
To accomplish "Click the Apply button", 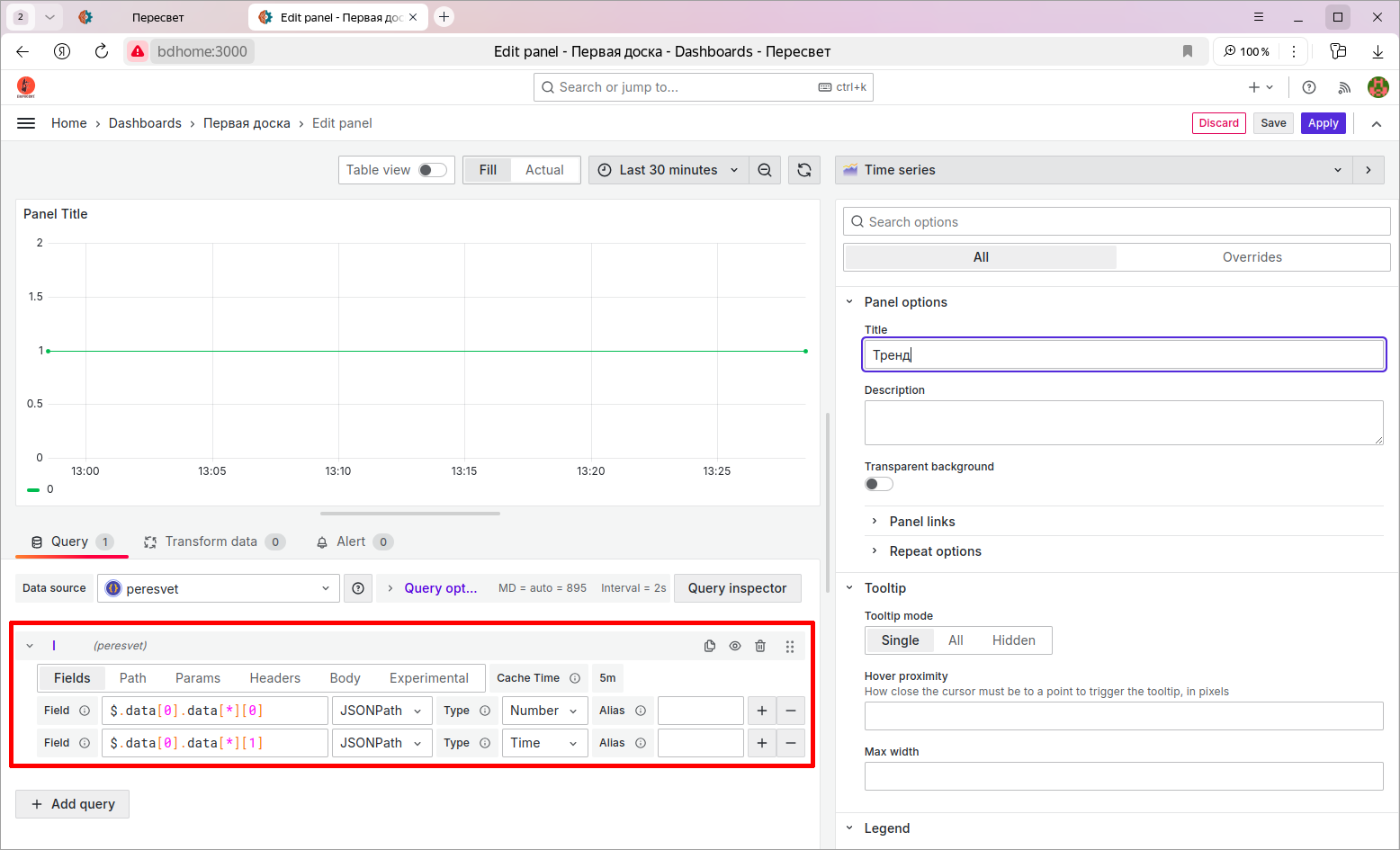I will [x=1323, y=123].
